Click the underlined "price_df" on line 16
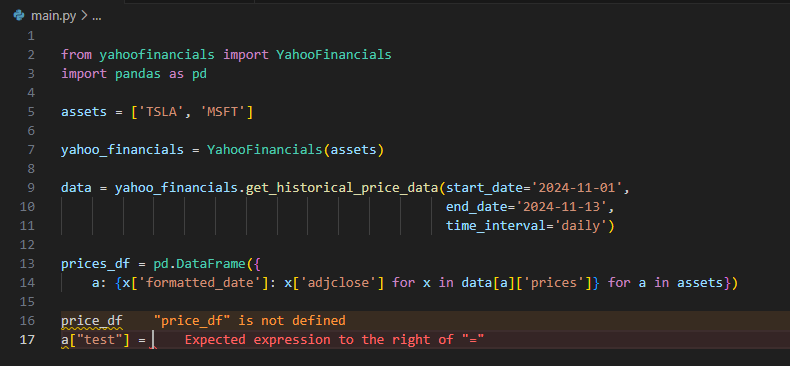Screen dimensions: 790x366 click(x=92, y=321)
